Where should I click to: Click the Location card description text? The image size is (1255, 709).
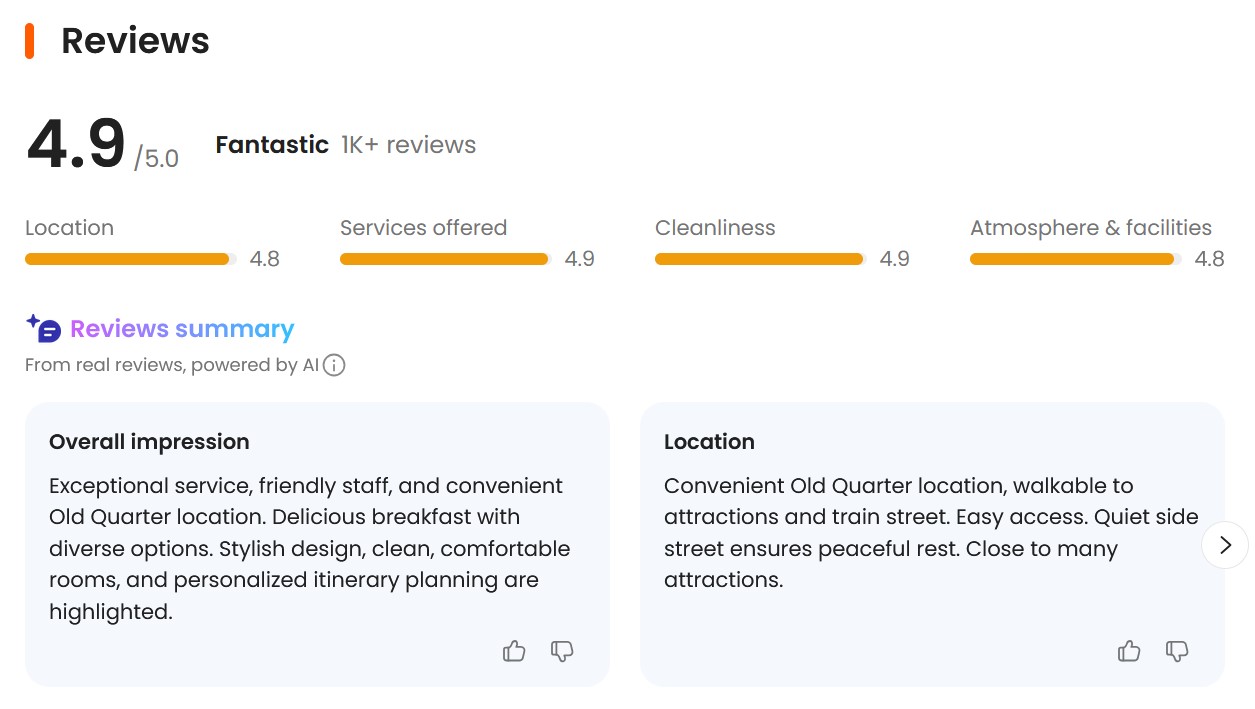pos(917,532)
